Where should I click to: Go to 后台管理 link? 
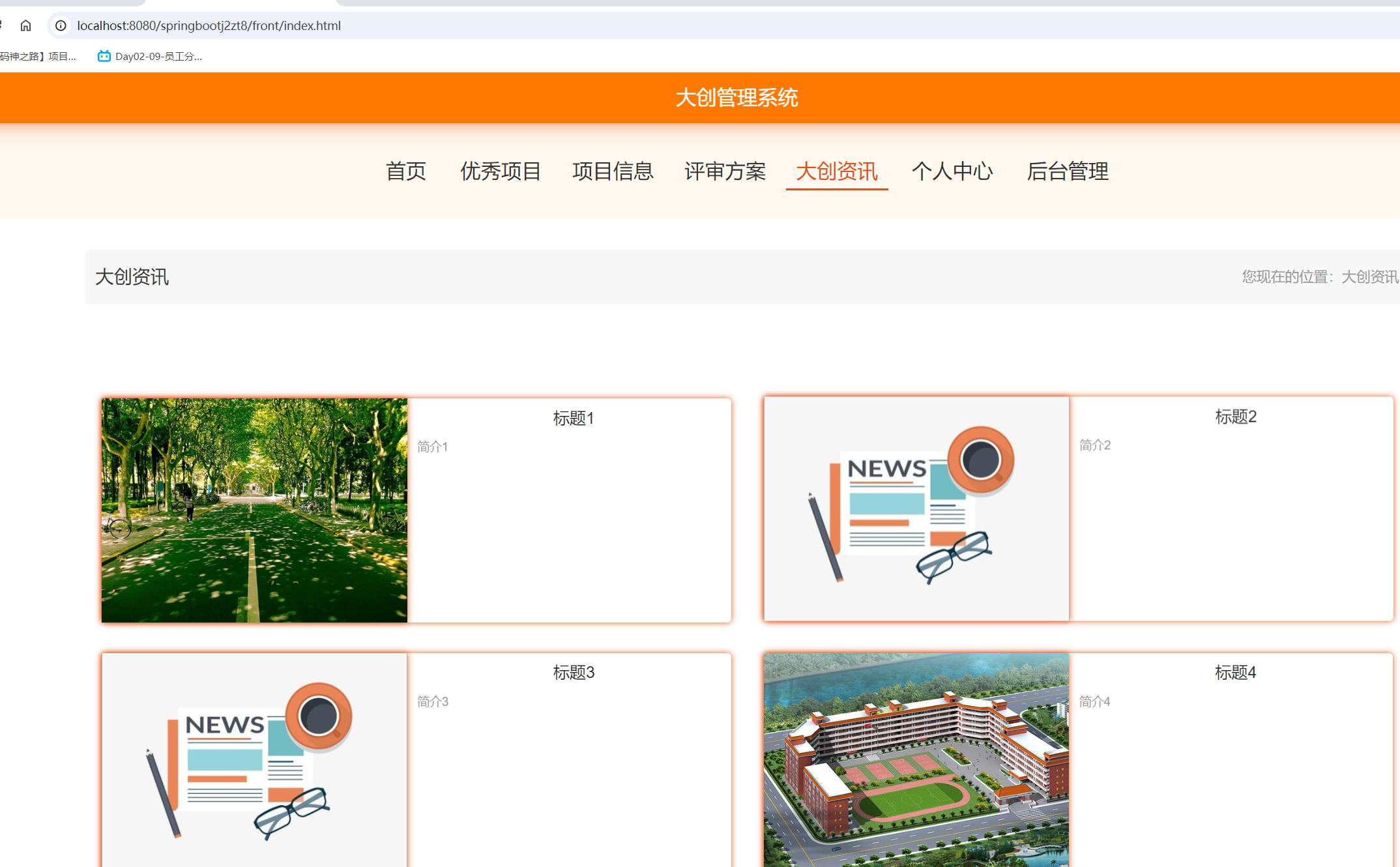1068,171
